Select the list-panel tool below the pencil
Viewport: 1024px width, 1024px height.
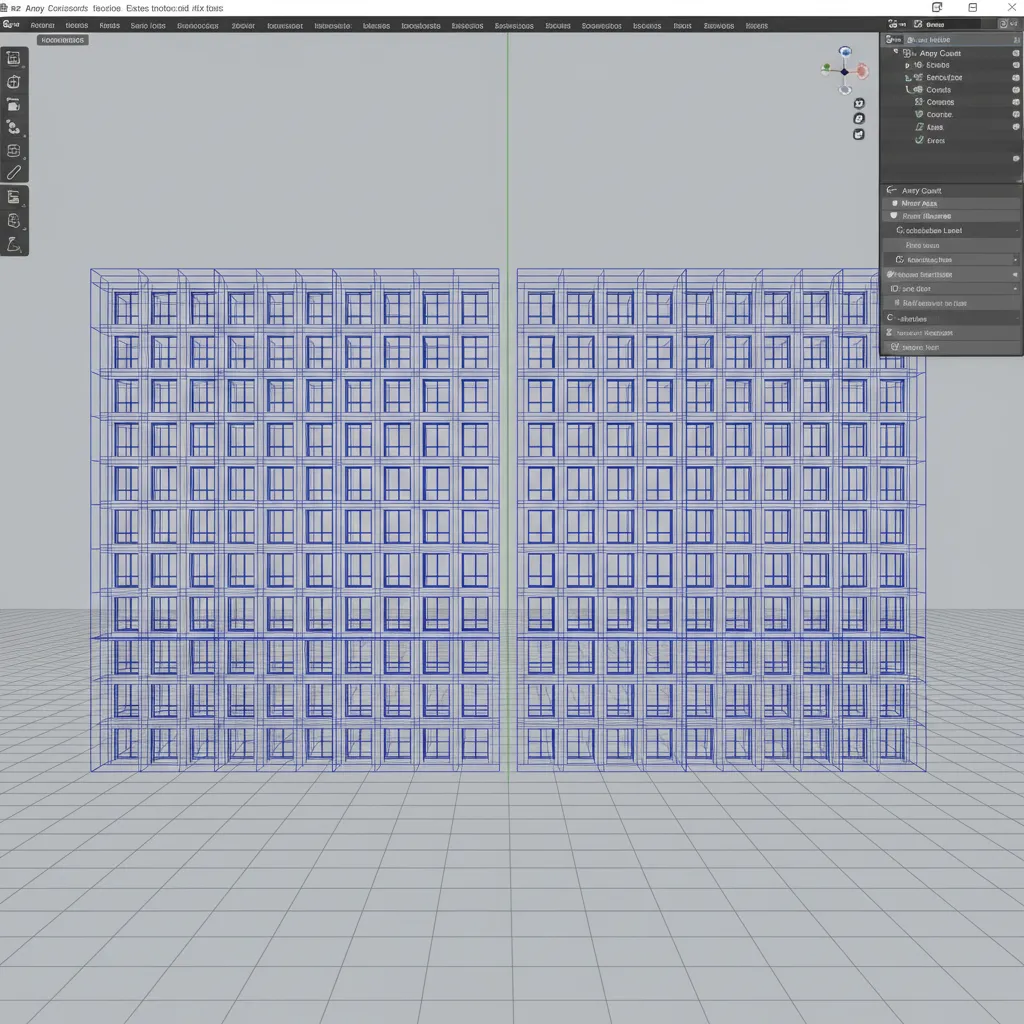coord(14,197)
